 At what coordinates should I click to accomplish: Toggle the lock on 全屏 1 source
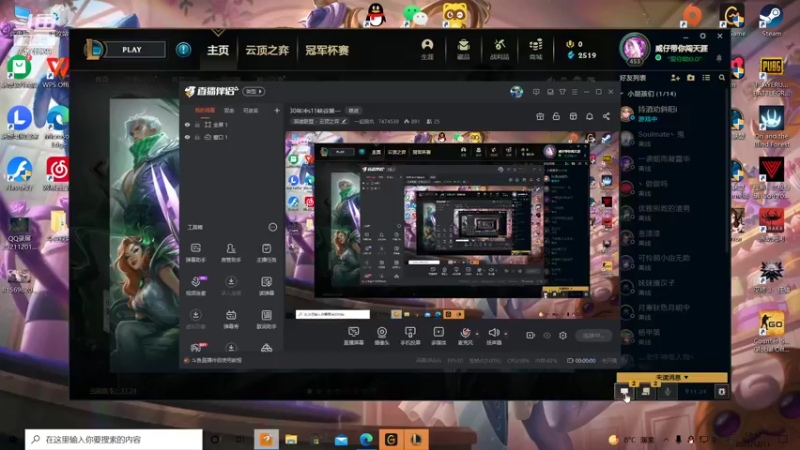point(197,124)
